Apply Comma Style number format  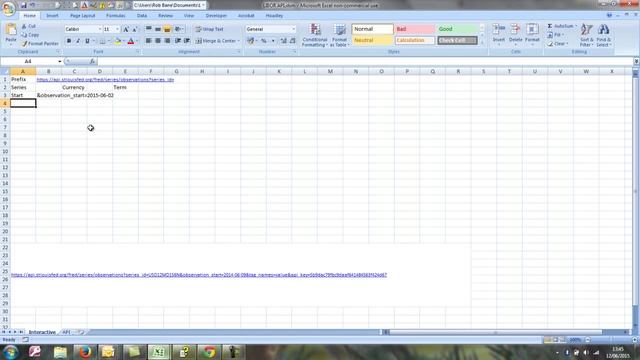coord(273,41)
